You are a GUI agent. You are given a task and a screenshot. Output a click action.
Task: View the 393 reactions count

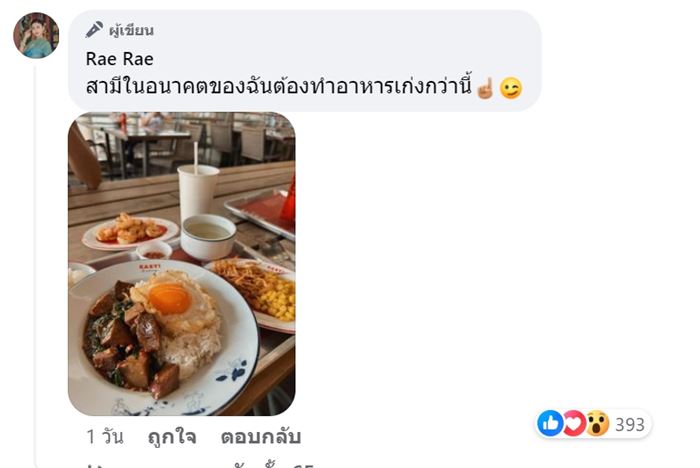point(630,424)
